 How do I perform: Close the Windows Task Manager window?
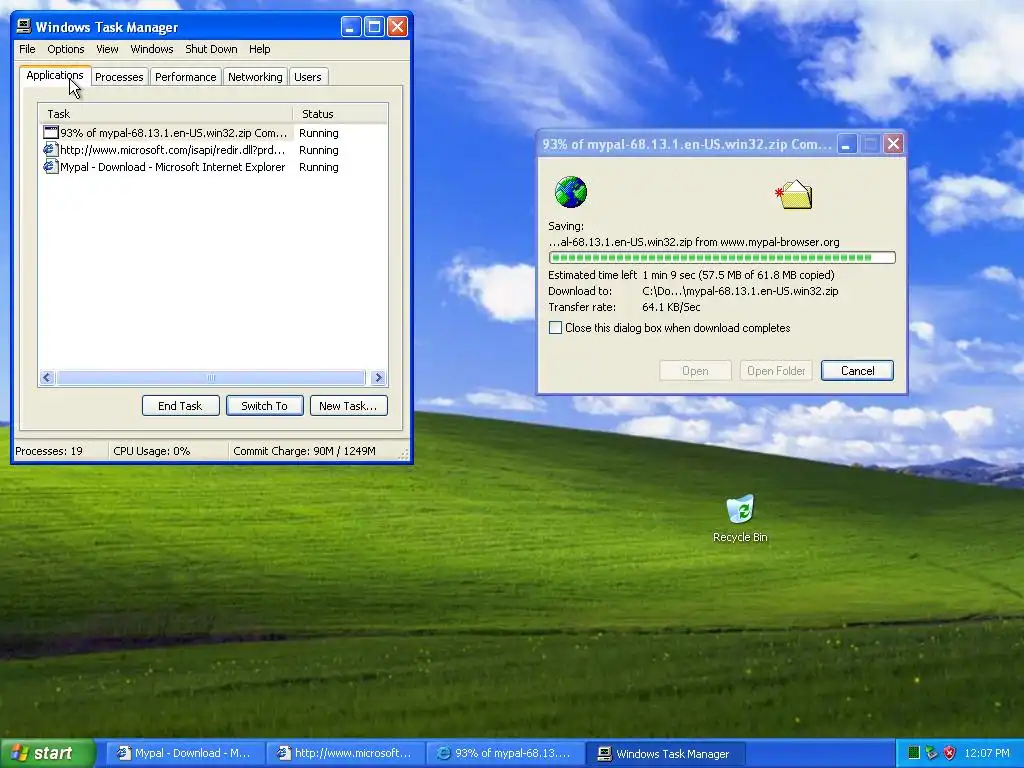point(397,27)
